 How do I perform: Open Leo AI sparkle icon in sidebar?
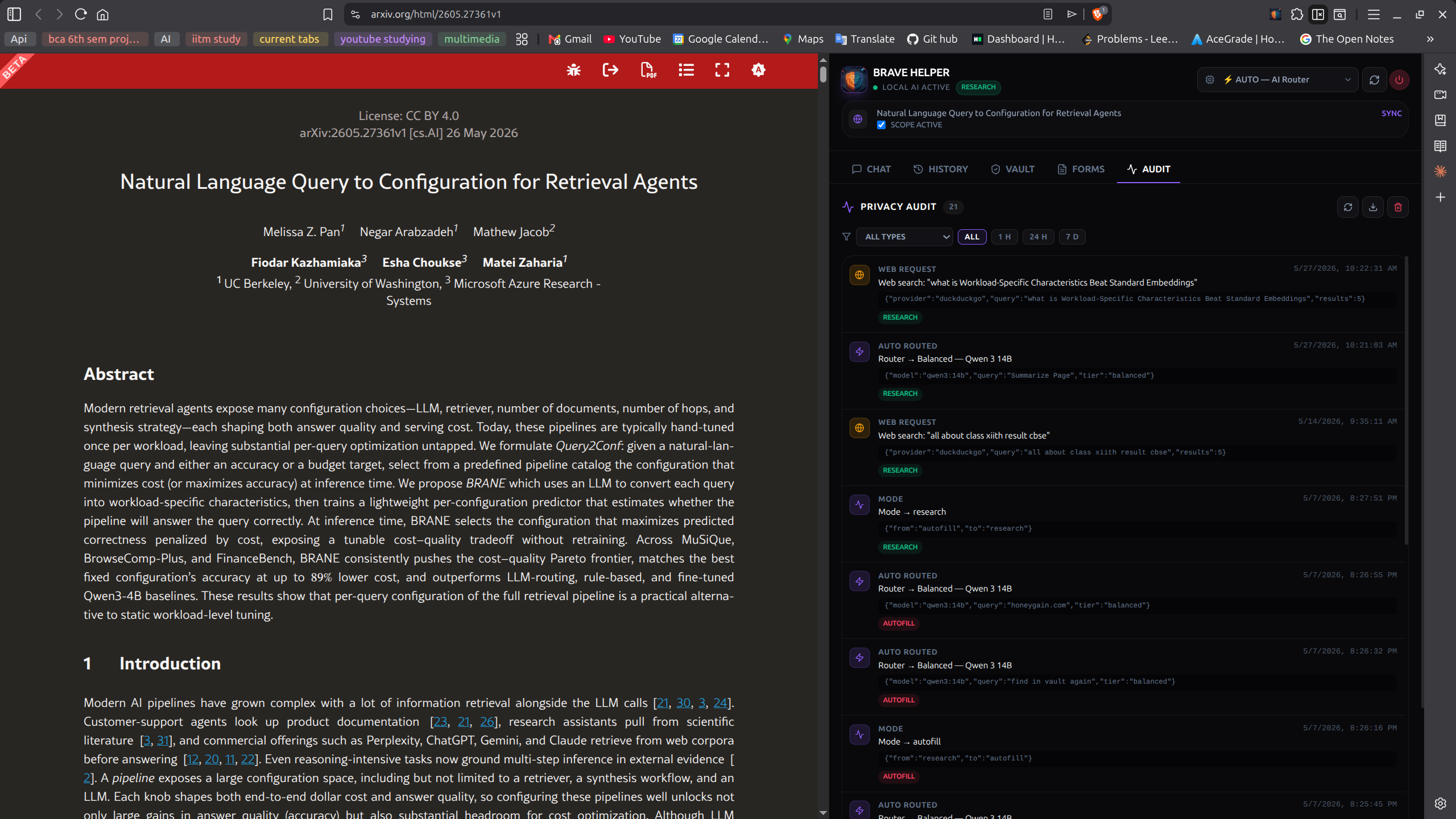click(x=1440, y=69)
